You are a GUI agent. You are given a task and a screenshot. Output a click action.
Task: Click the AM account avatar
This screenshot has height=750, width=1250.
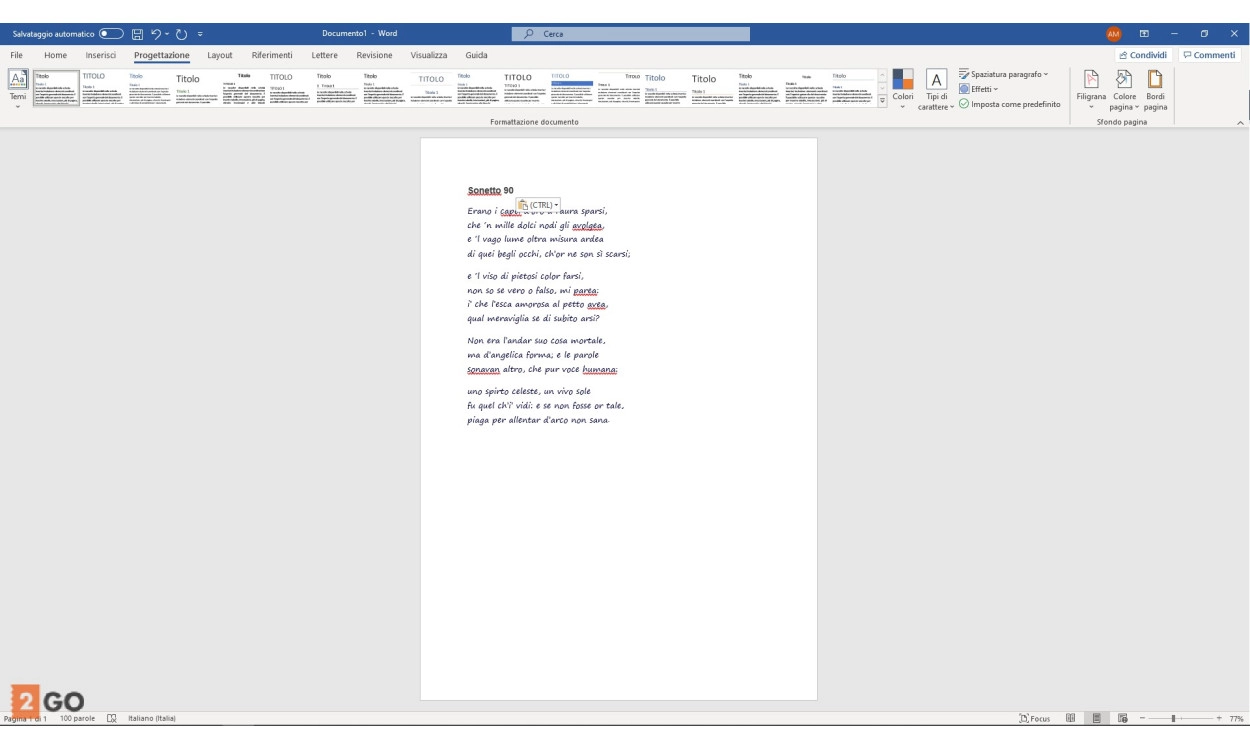coord(1114,34)
